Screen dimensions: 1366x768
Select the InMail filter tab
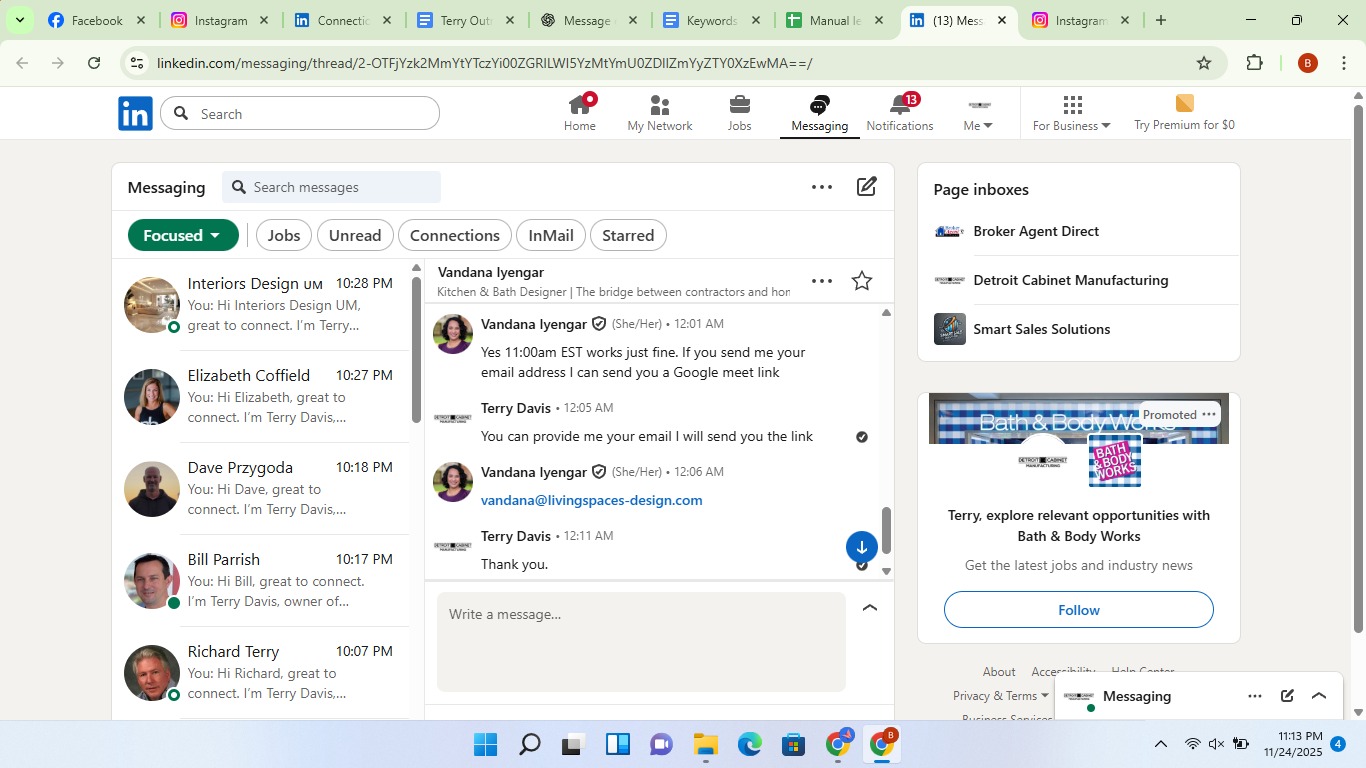pos(550,236)
